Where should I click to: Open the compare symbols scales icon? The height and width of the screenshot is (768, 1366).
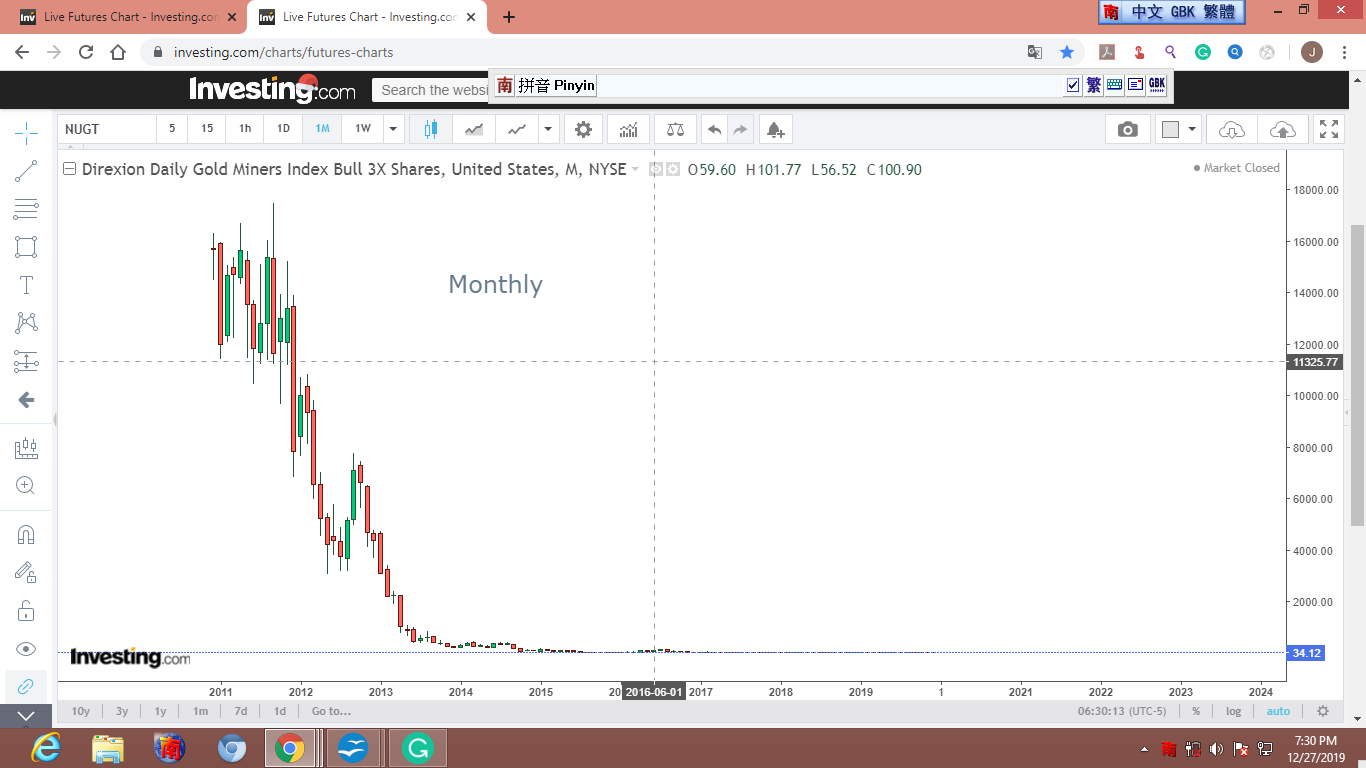[x=676, y=129]
